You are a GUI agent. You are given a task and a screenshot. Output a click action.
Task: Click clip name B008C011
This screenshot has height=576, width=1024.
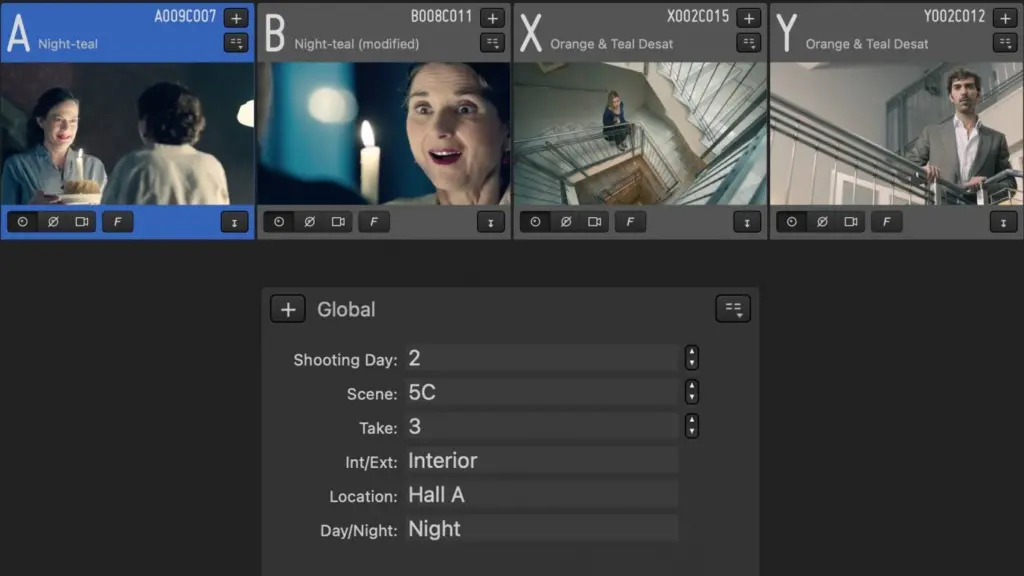tap(441, 16)
